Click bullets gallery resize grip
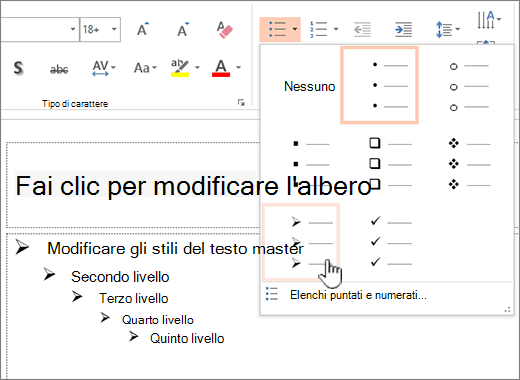The height and width of the screenshot is (380, 520). tap(508, 310)
